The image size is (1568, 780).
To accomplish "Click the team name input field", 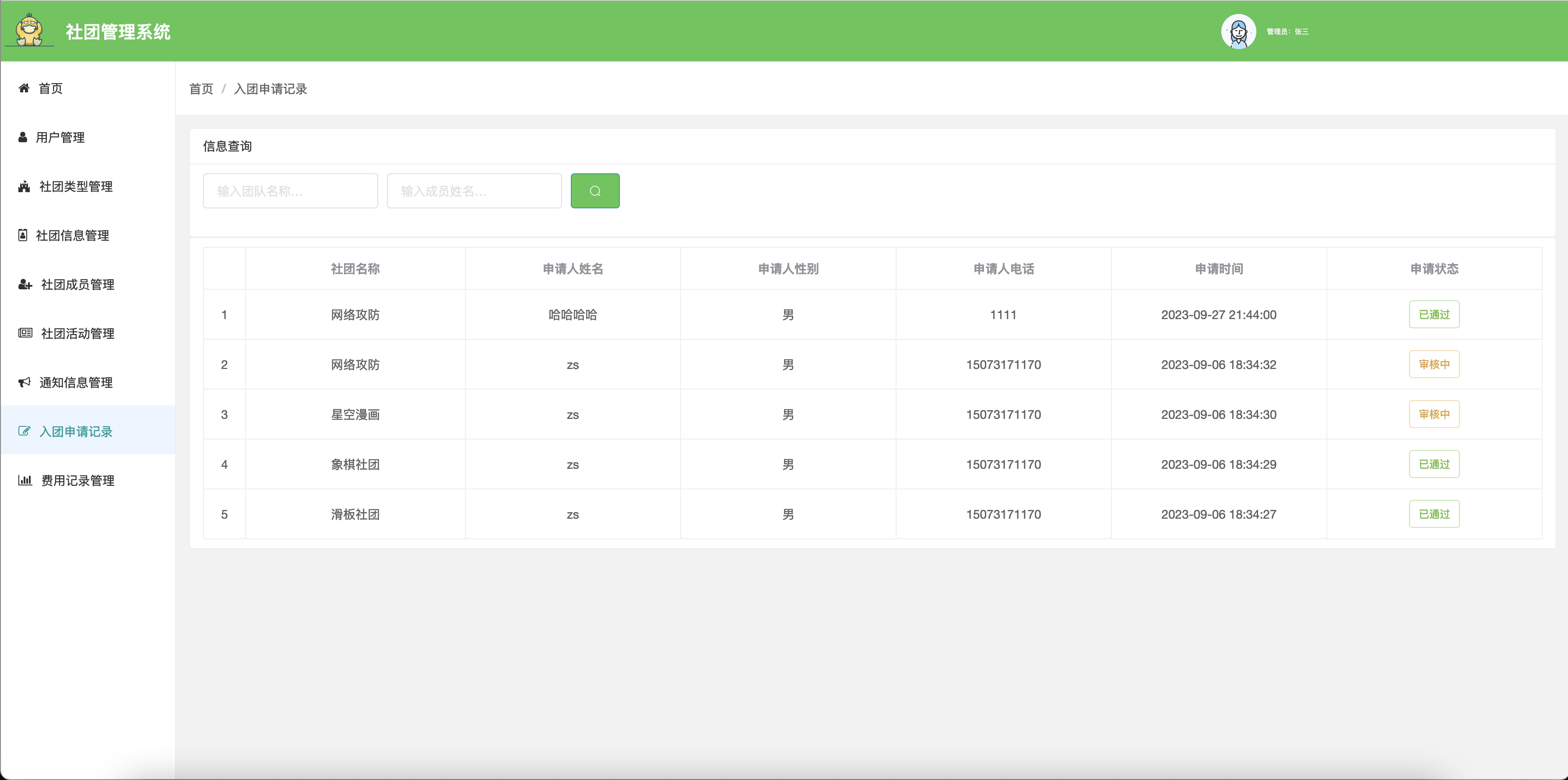I will point(290,191).
